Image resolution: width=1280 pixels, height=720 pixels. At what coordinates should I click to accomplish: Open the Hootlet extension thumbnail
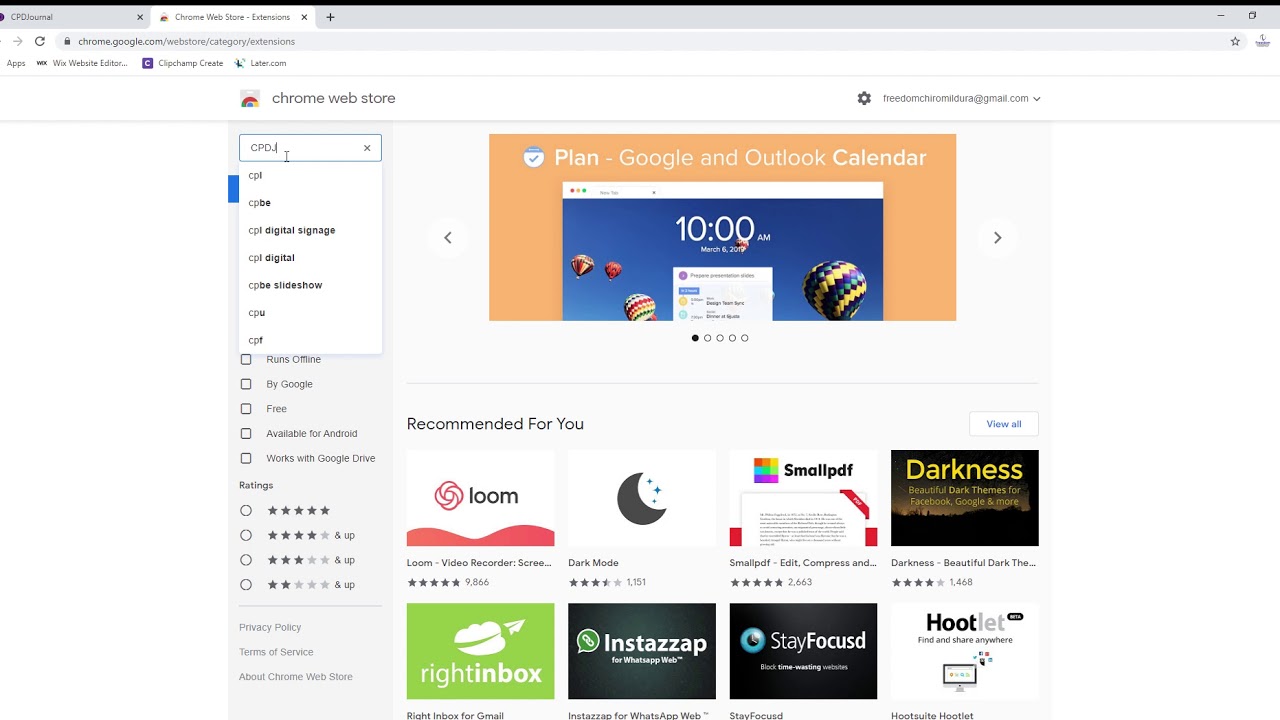965,651
